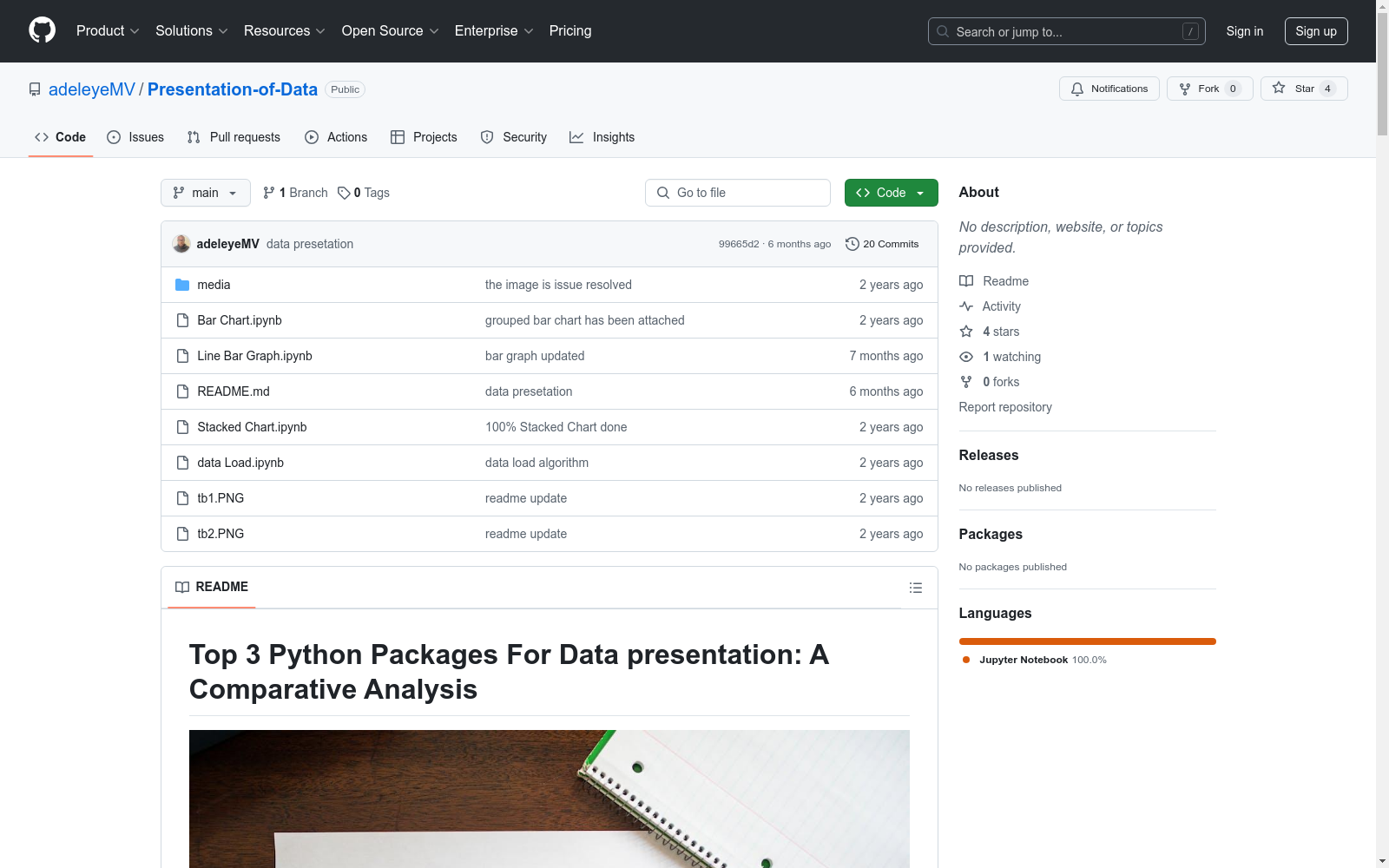Open commit '100% Stacked Chart done'
Screen dimensions: 1389x868
pyautogui.click(x=556, y=427)
